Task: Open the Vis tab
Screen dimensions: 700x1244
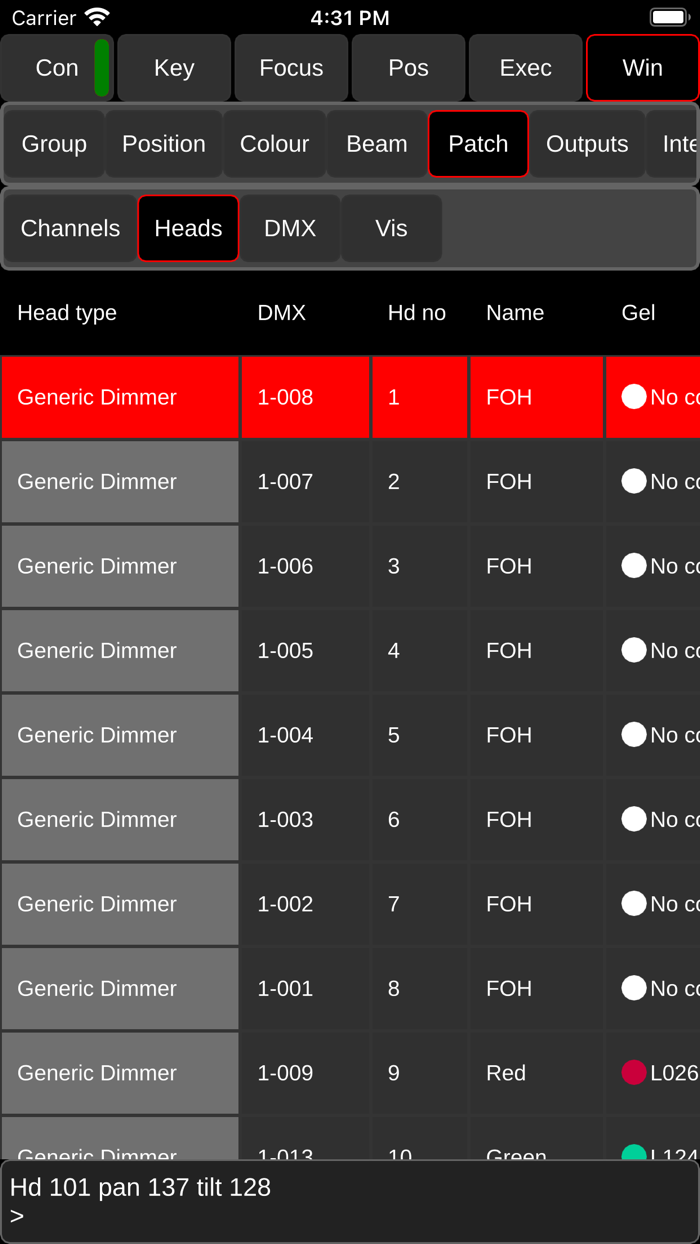Action: tap(391, 228)
